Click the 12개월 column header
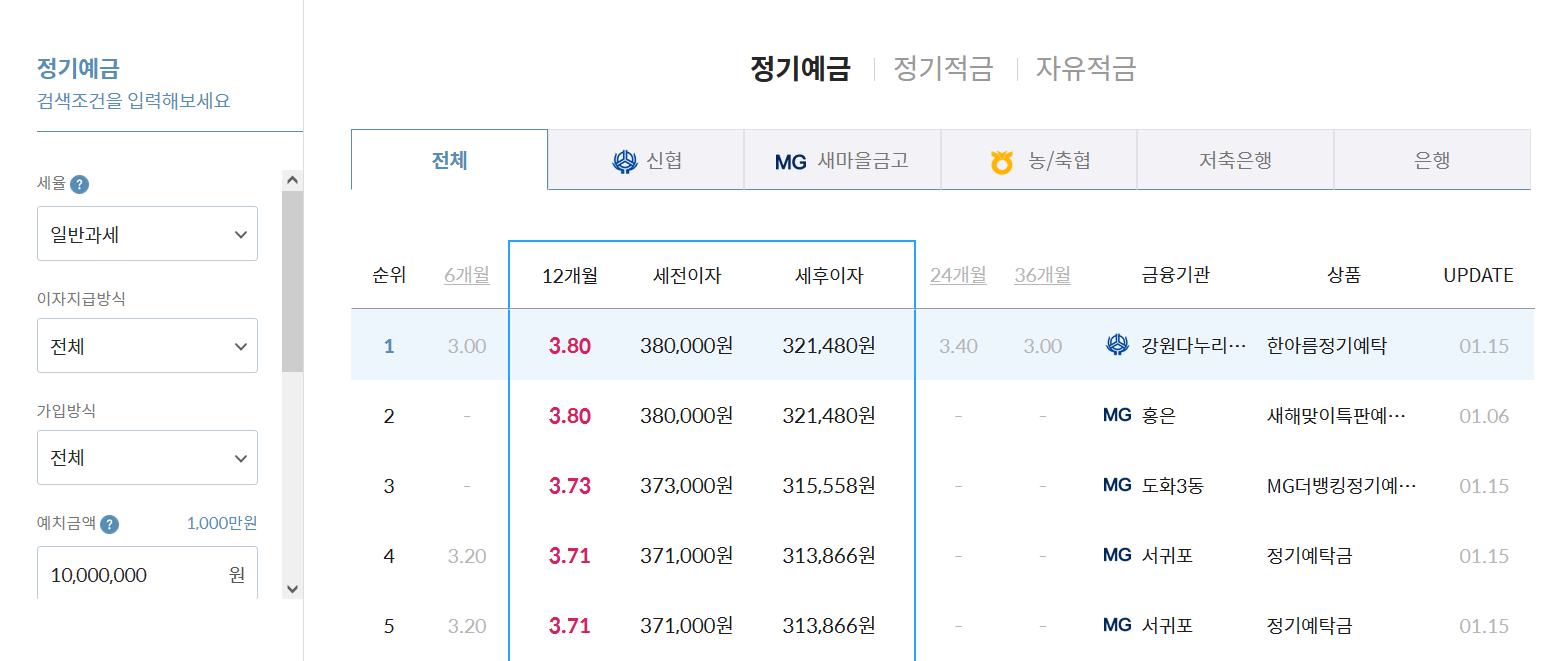Viewport: 1560px width, 661px height. click(570, 275)
